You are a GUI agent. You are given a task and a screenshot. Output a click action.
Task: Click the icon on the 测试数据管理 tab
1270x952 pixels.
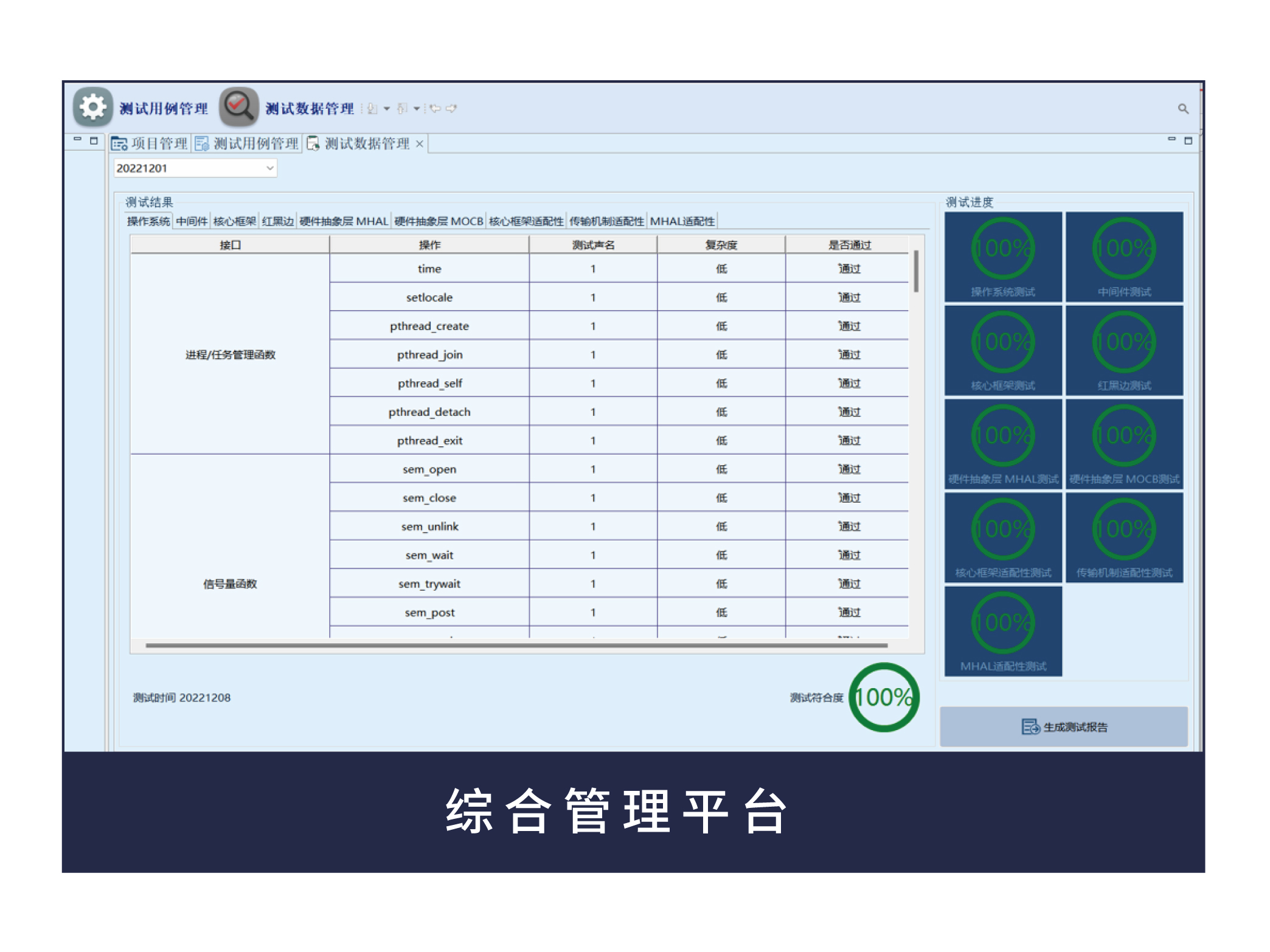pos(313,143)
